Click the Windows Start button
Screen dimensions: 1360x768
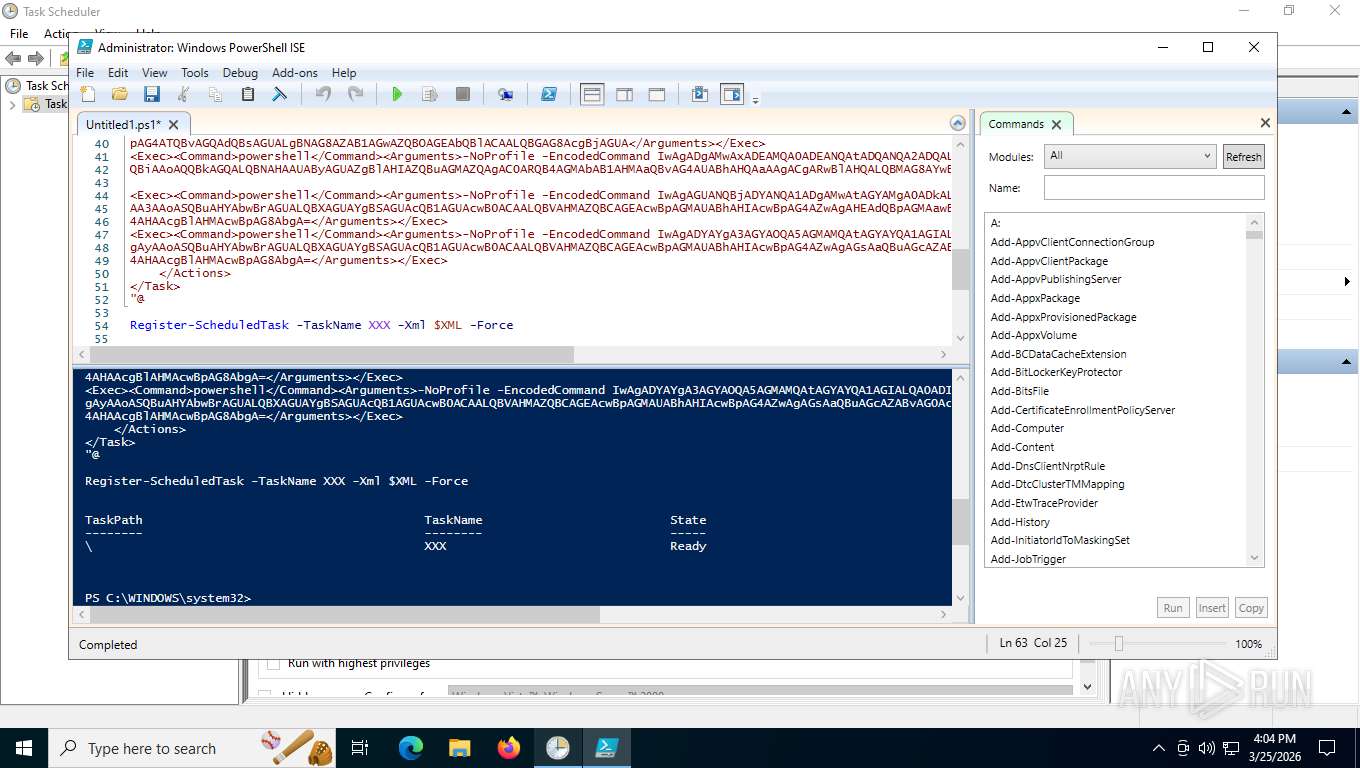pyautogui.click(x=23, y=748)
